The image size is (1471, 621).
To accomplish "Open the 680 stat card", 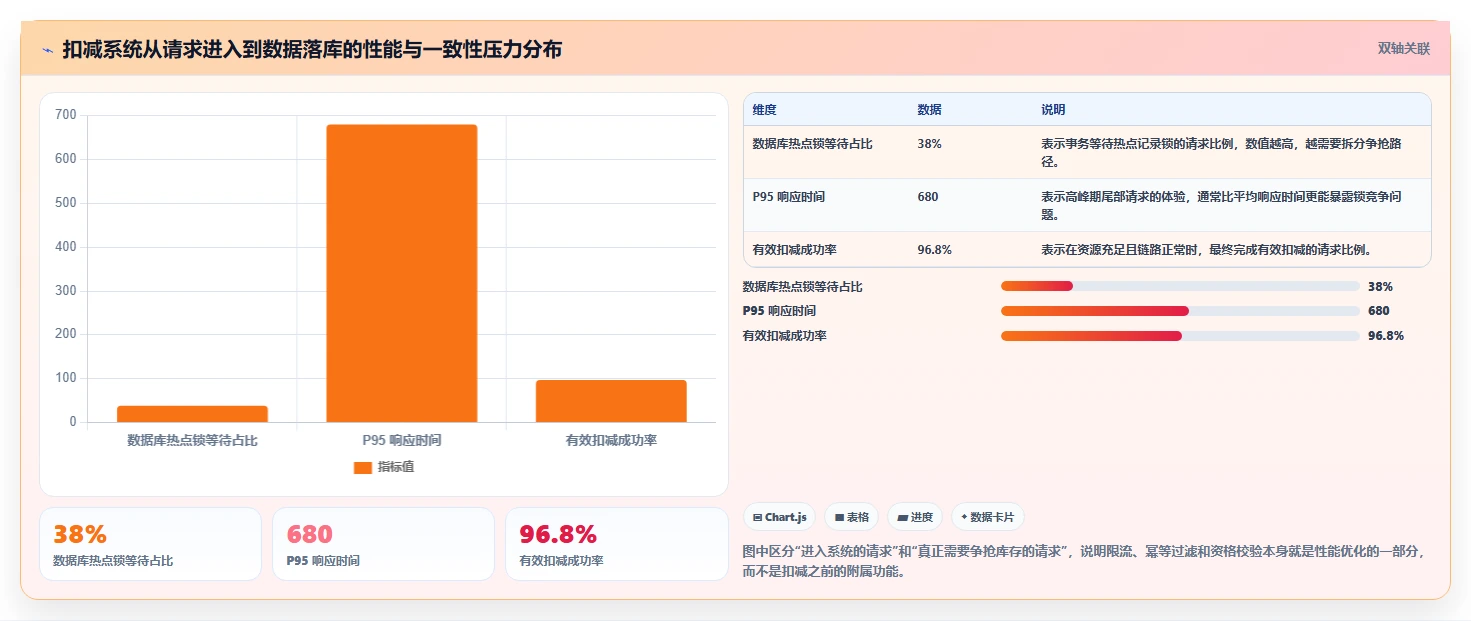I will pyautogui.click(x=383, y=544).
